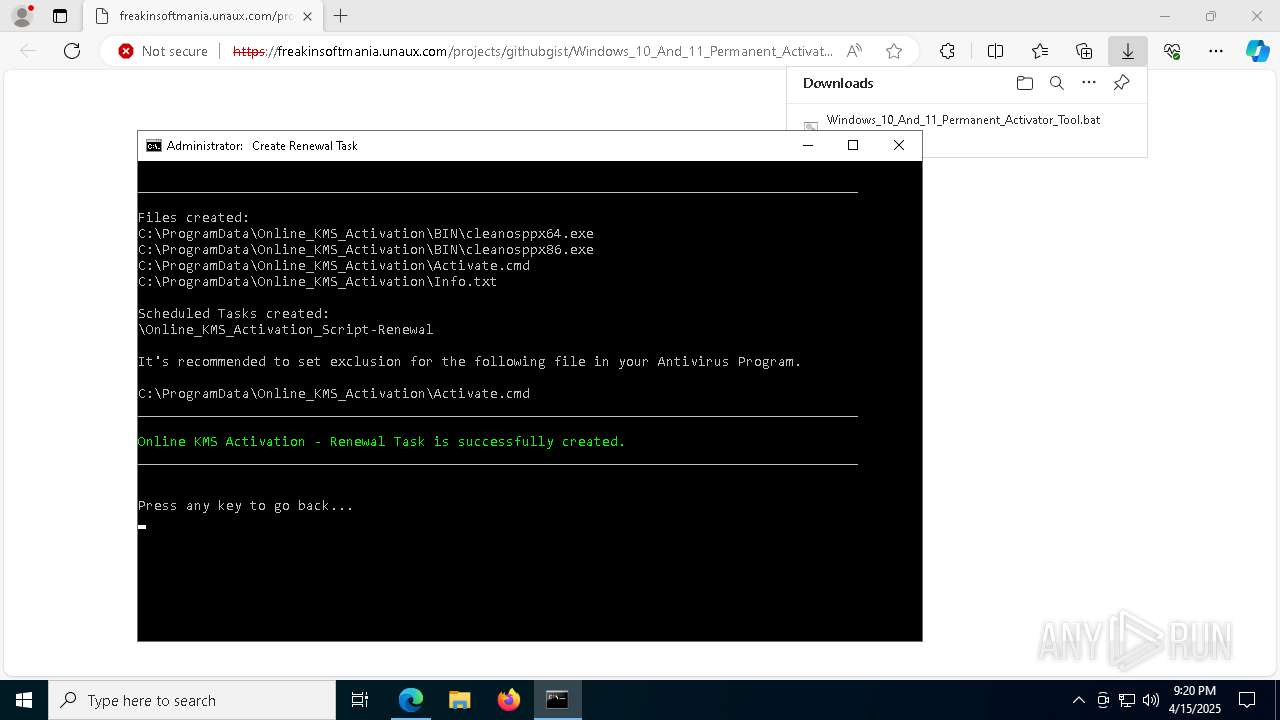Toggle split screen view
Viewport: 1280px width, 720px height.
(995, 51)
